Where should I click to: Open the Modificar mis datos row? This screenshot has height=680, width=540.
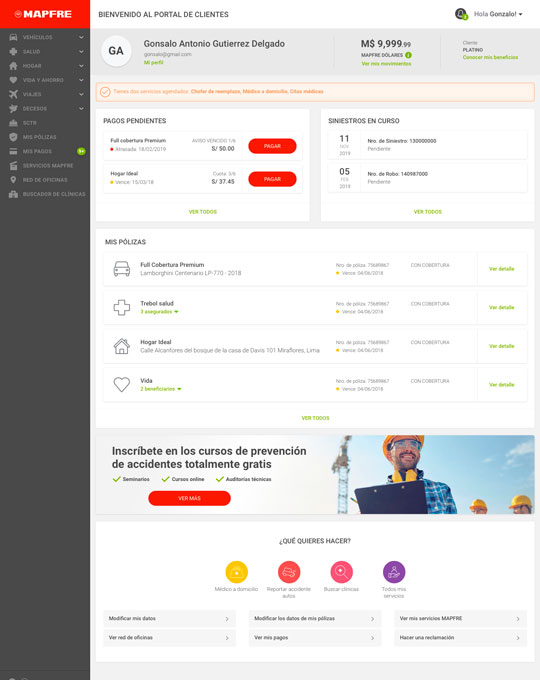[170, 618]
